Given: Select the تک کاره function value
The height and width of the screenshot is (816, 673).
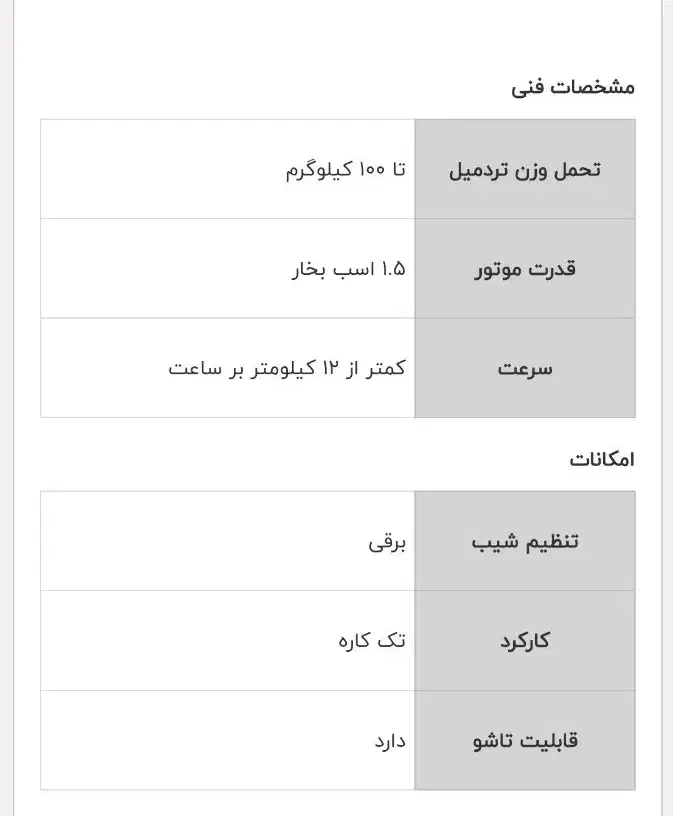Looking at the screenshot, I should click(x=372, y=641).
